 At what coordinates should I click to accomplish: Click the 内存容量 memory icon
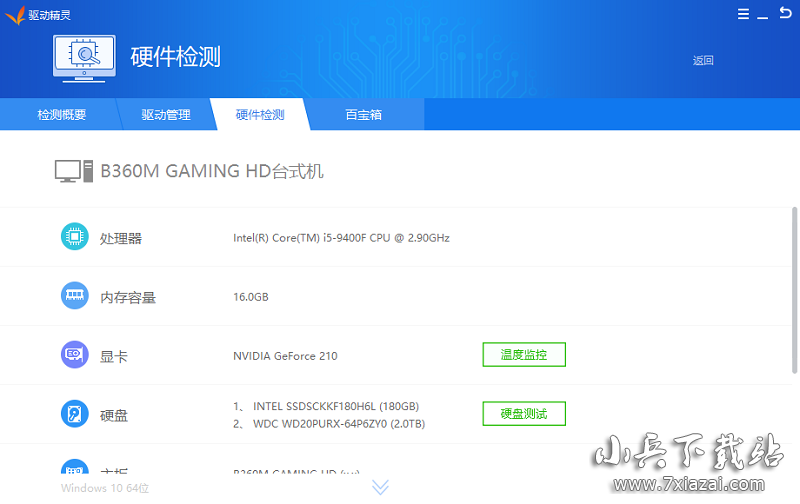74,295
